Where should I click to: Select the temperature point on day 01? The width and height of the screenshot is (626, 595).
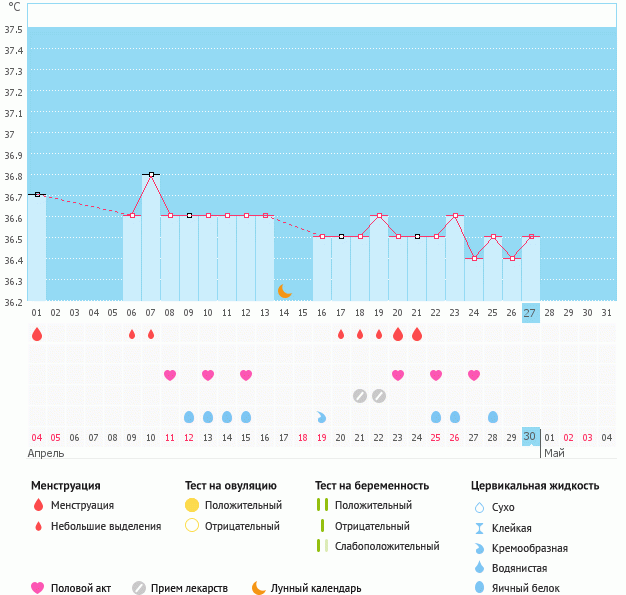37,194
